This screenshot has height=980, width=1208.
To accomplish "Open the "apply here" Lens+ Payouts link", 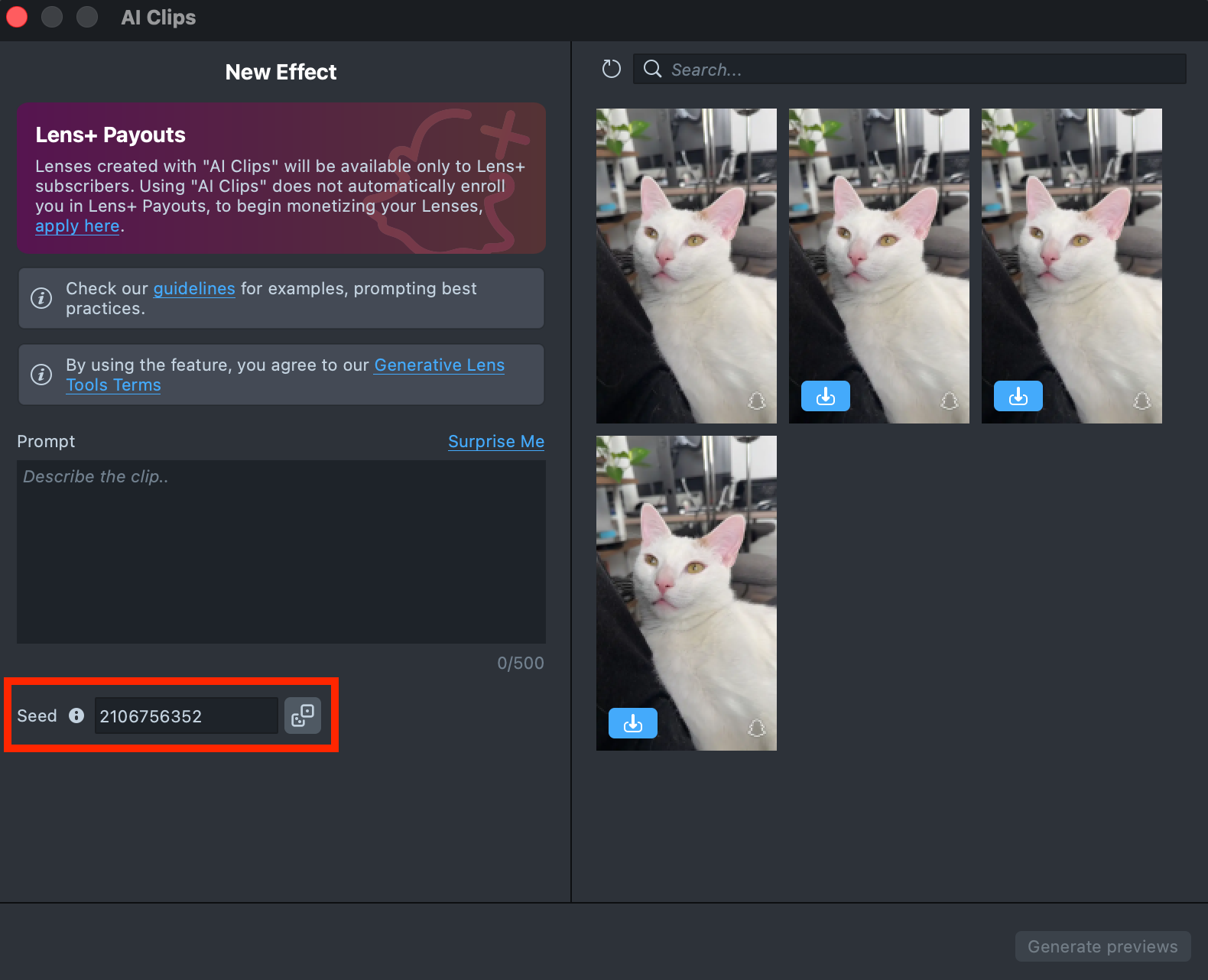I will click(x=77, y=226).
